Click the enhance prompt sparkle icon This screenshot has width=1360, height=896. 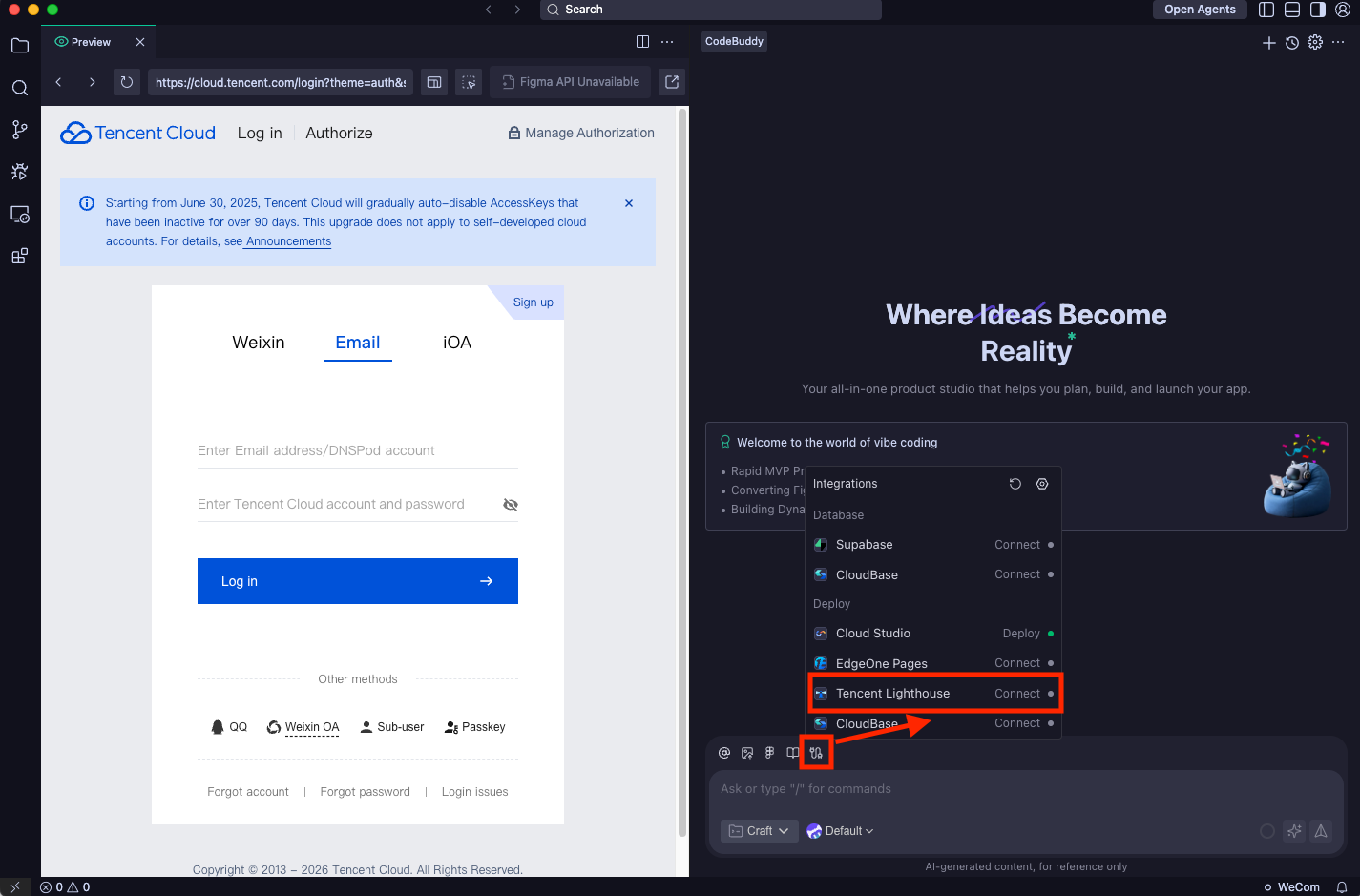pos(1294,831)
